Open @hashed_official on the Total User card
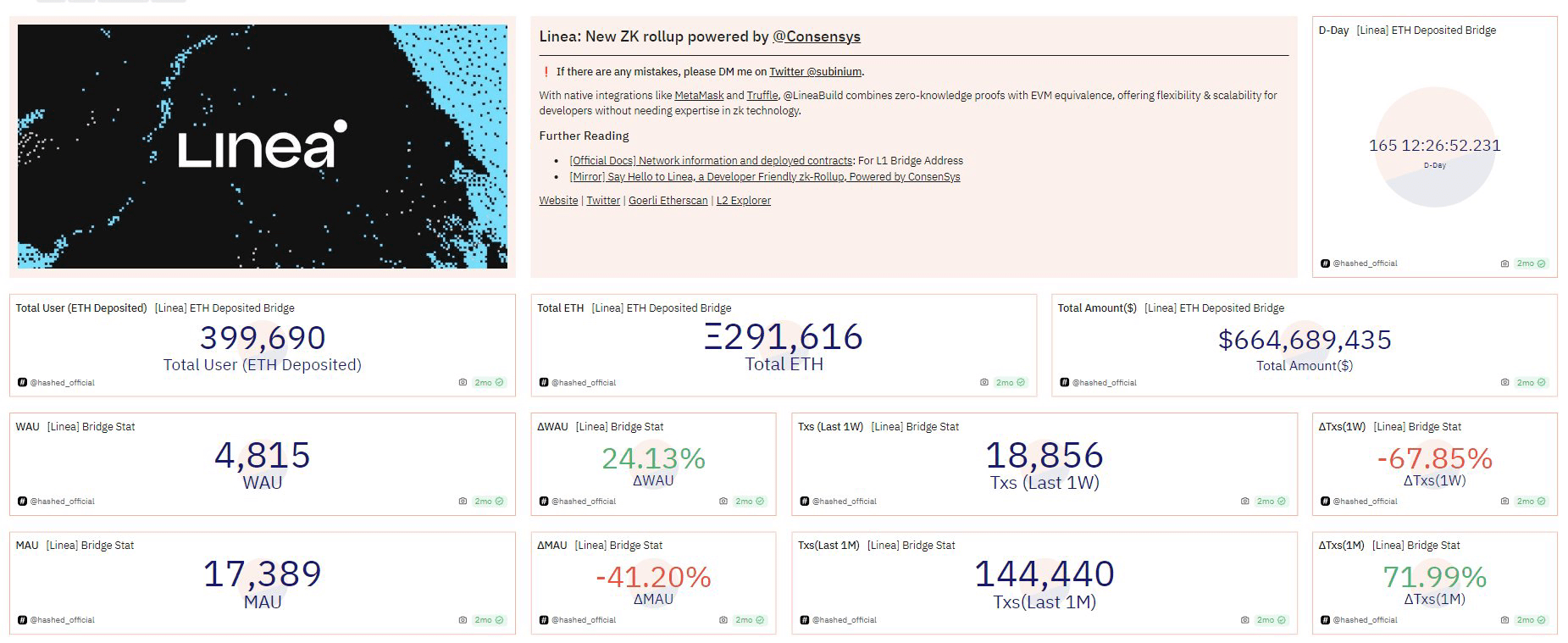 click(63, 383)
